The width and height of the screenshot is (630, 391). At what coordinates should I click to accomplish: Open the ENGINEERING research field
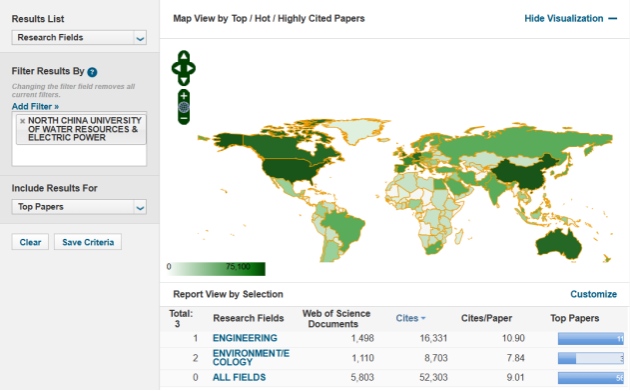click(x=245, y=338)
